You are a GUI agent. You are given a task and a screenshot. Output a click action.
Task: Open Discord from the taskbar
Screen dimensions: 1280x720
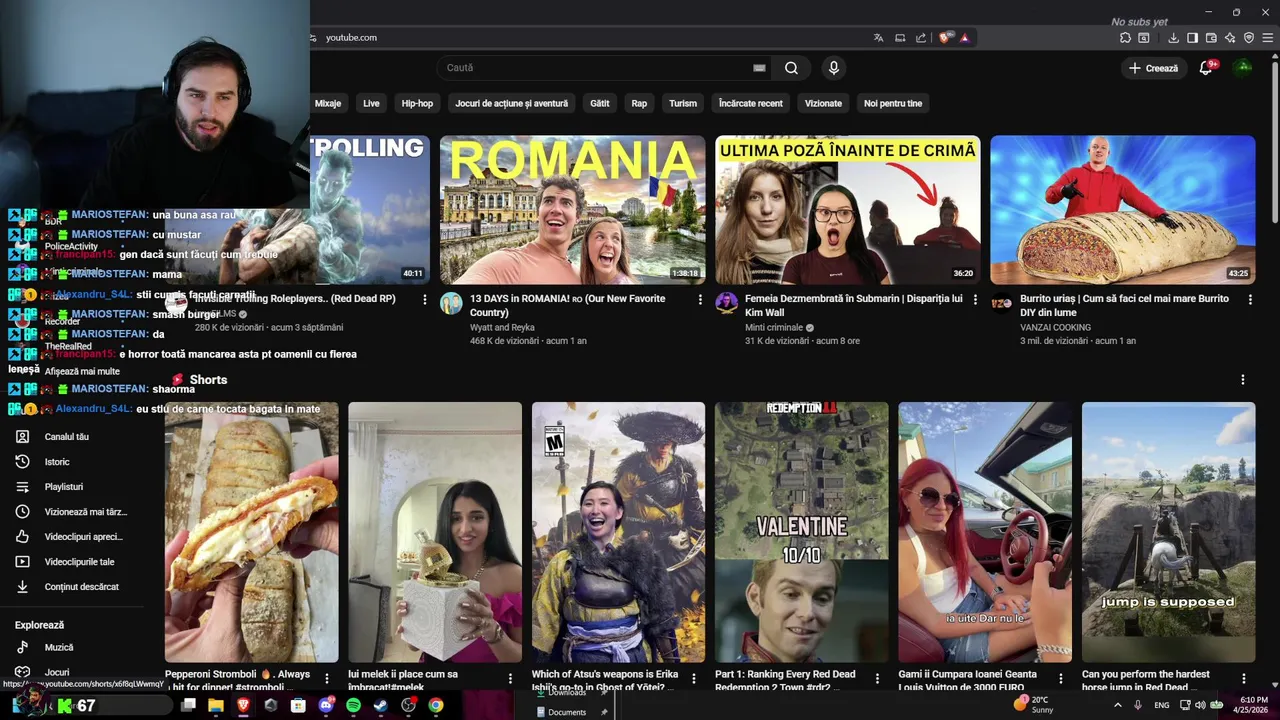click(325, 705)
